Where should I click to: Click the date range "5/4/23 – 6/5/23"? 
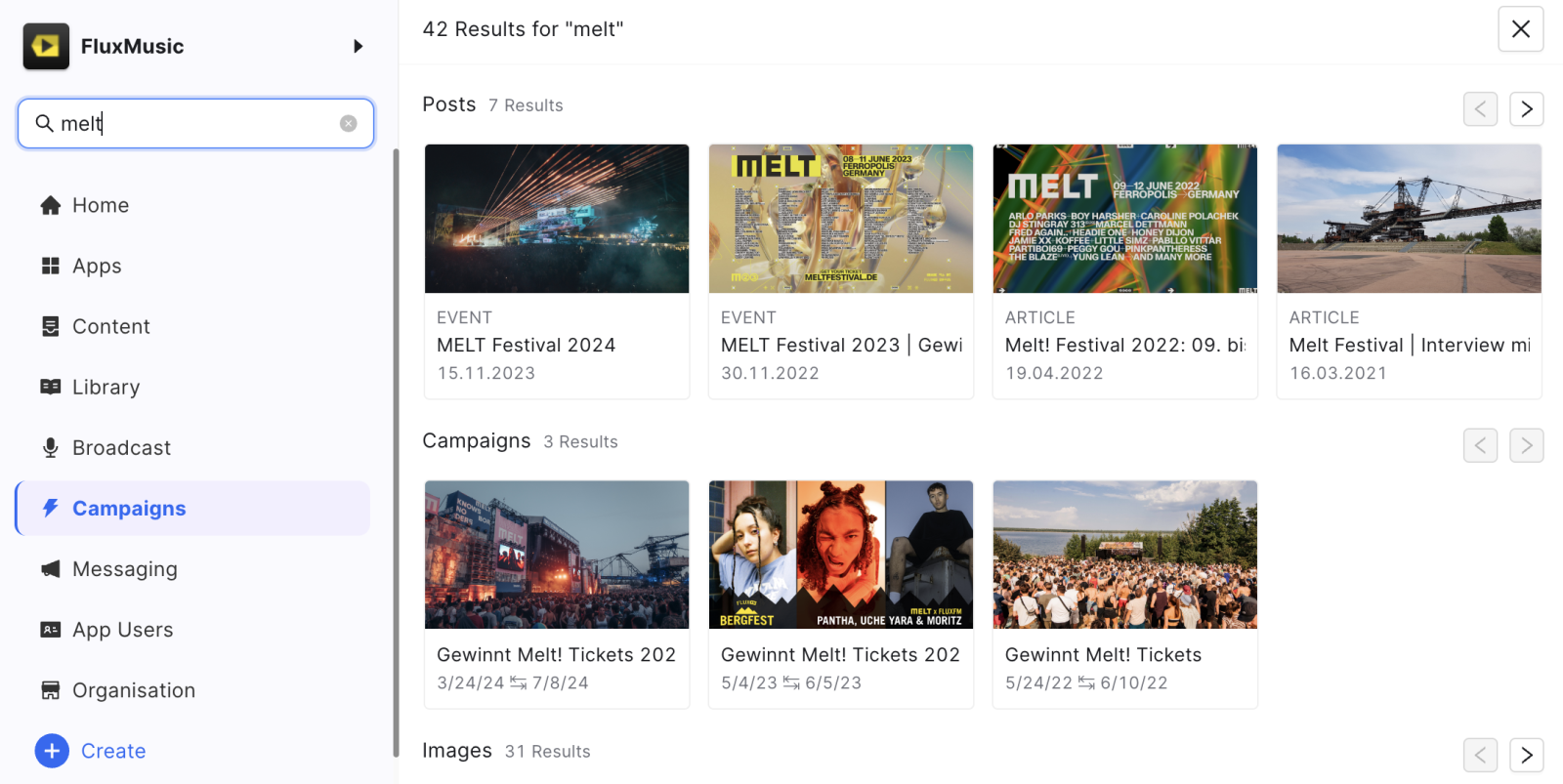[791, 682]
